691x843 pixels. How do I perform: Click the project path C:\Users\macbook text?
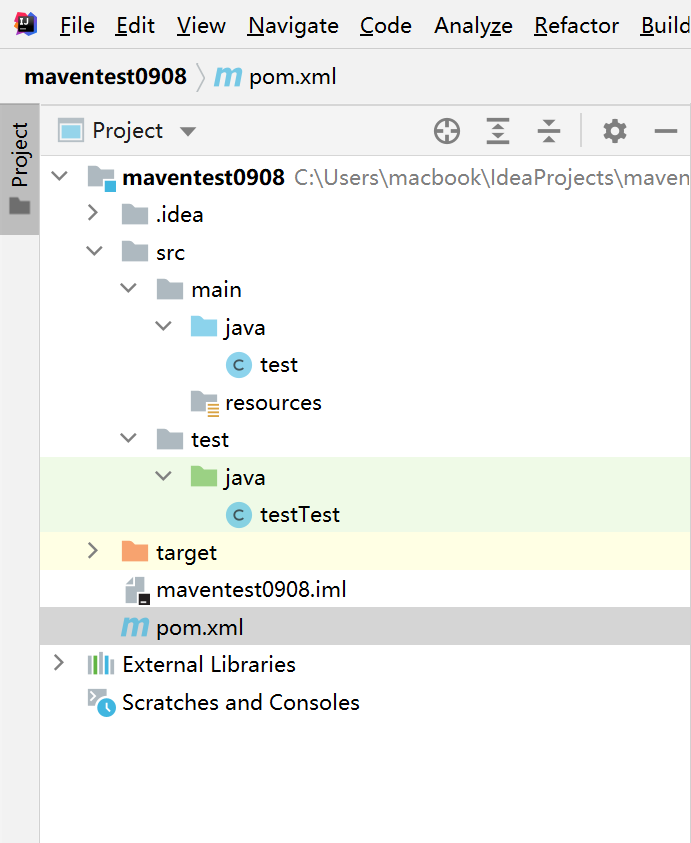491,178
